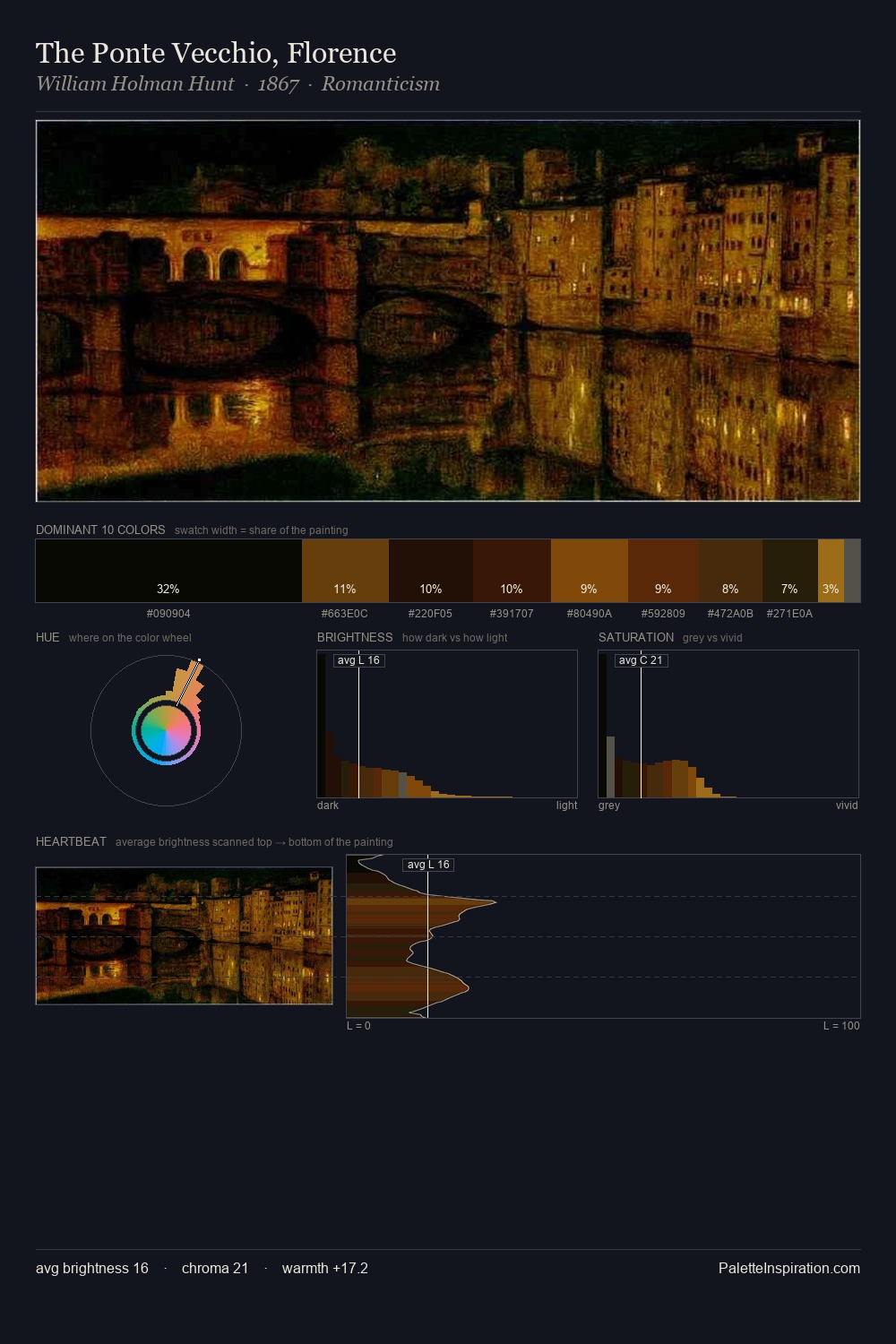Click 'warmth +17.2' in the footer

point(325,1269)
